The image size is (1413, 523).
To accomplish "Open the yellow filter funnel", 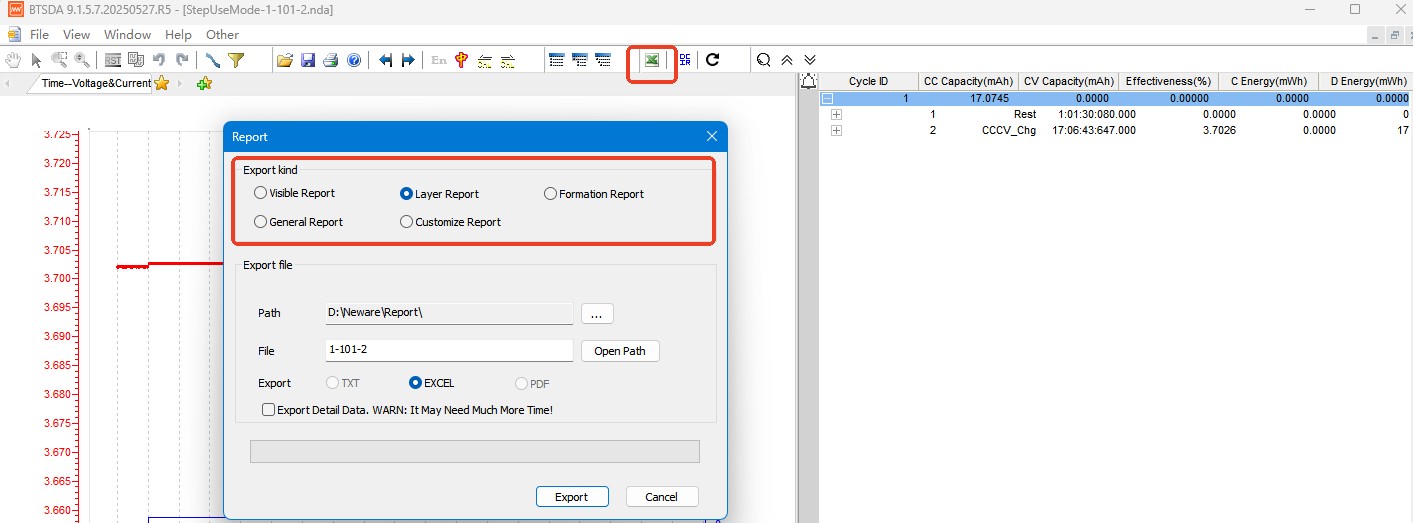I will pos(236,60).
